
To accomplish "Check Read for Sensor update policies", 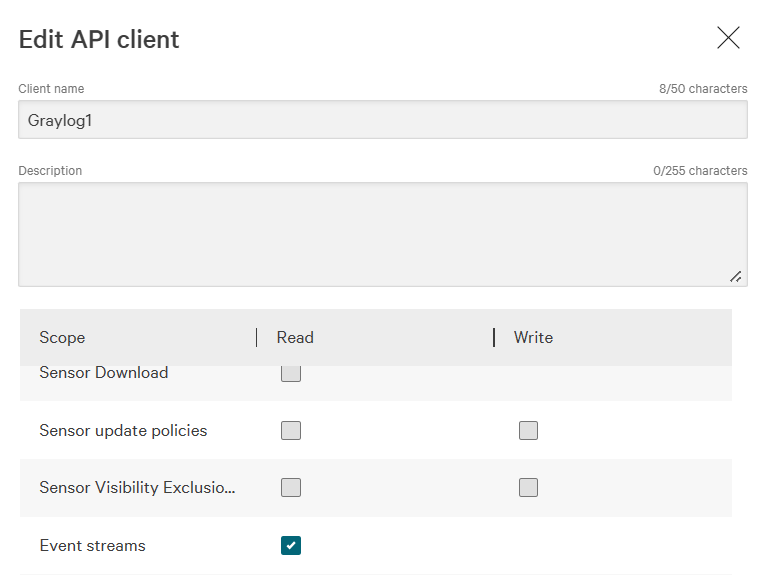I will [x=291, y=431].
